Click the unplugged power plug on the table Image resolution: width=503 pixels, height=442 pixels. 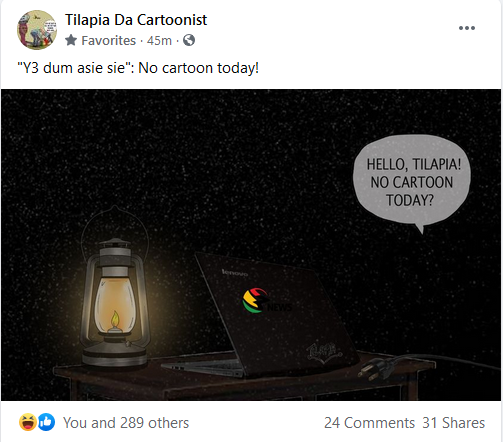click(x=377, y=369)
